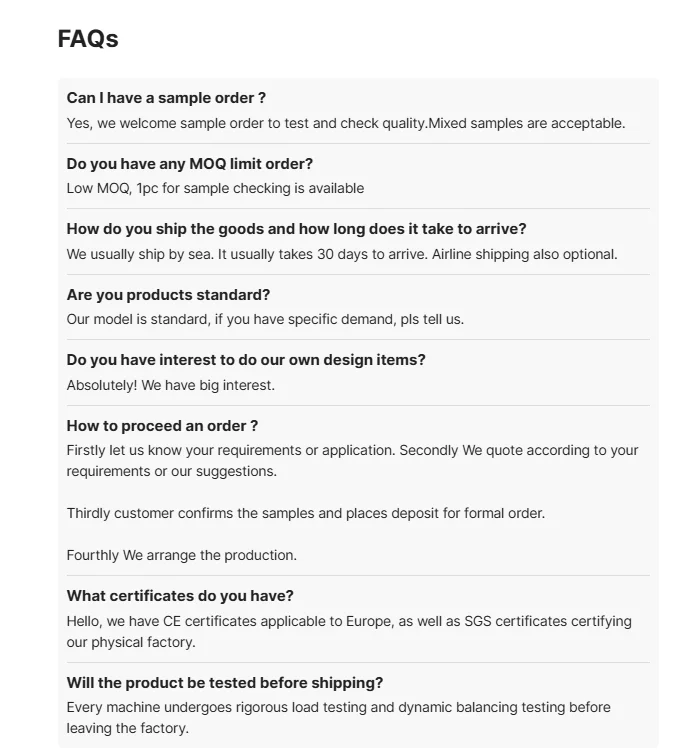Select the 'Do you have any MOQ limit order?' question
The image size is (681, 756).
(190, 164)
